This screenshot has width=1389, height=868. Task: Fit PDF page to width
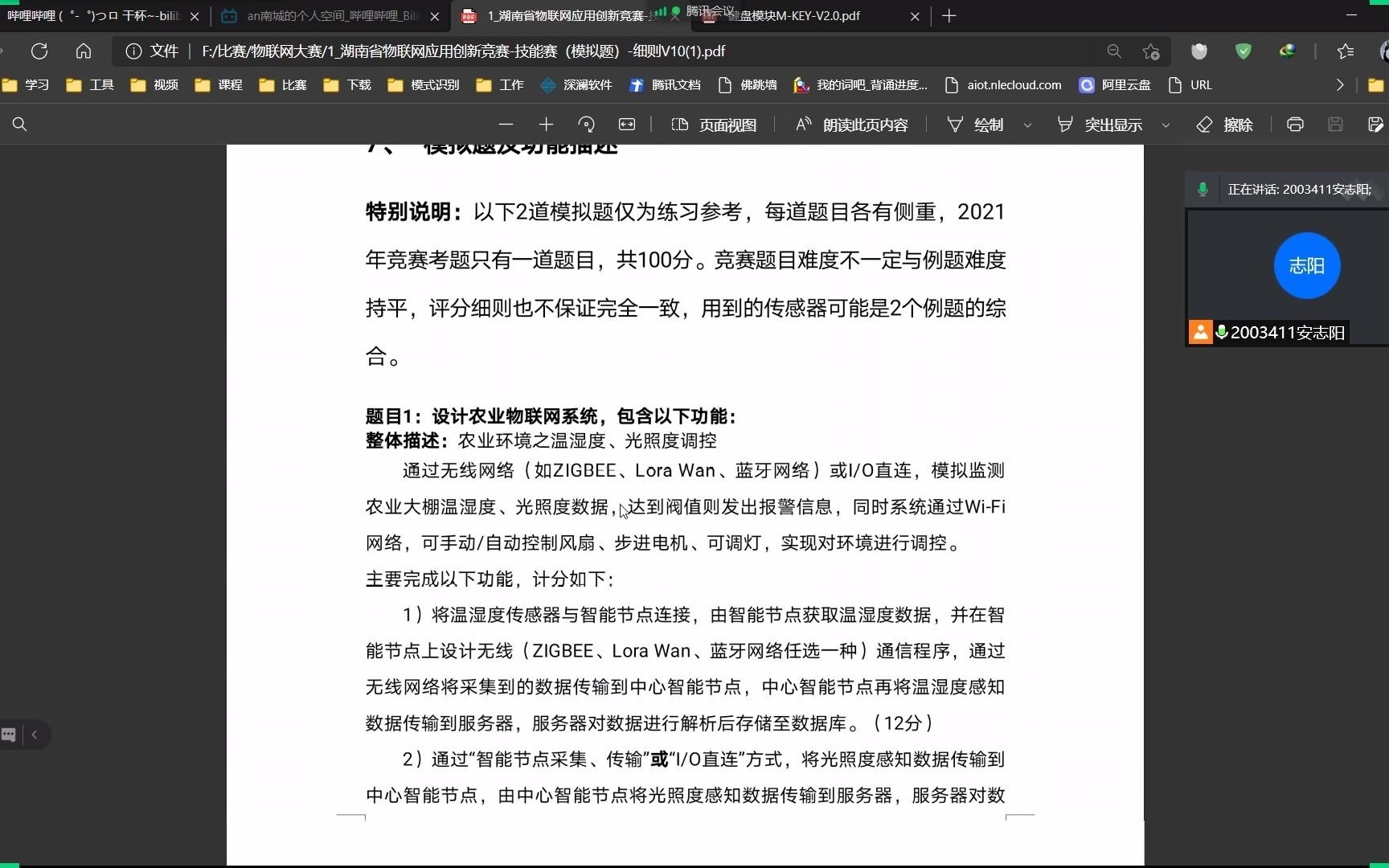(x=627, y=125)
